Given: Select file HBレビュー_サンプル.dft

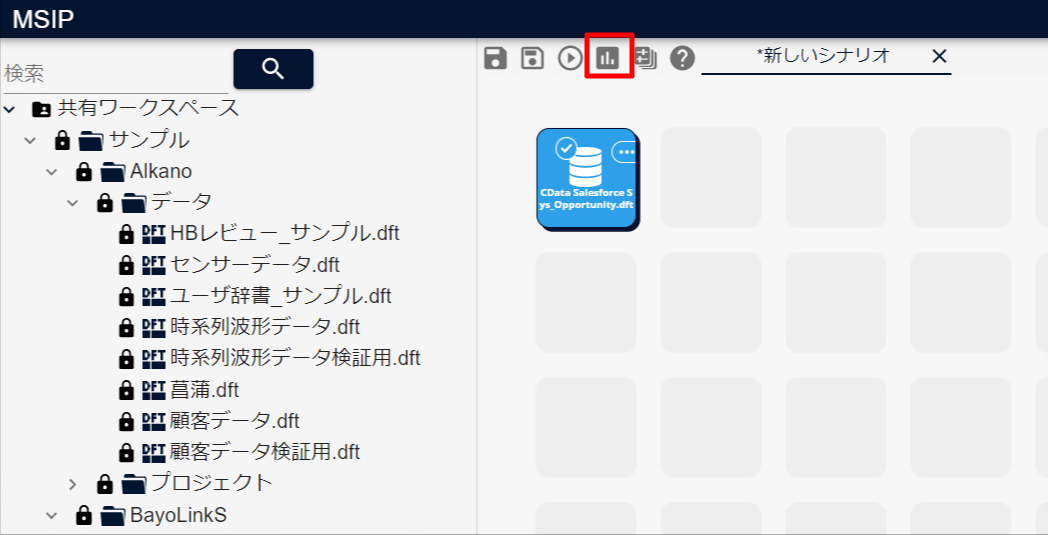Looking at the screenshot, I should (x=285, y=233).
